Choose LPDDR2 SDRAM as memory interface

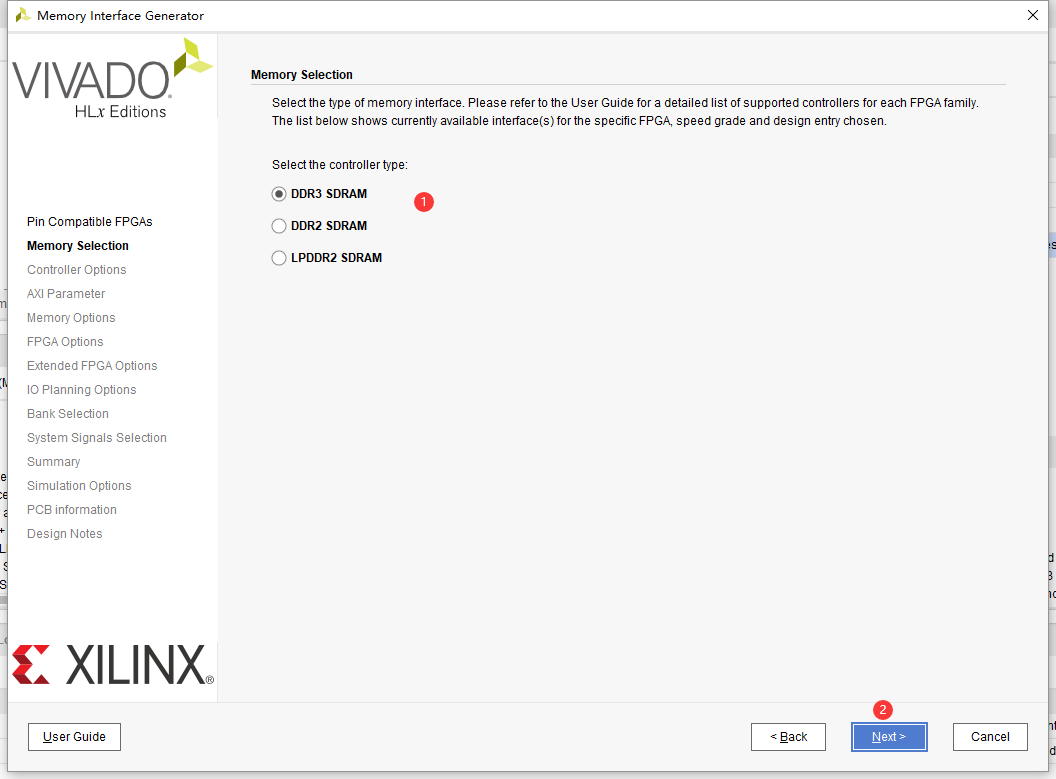278,258
